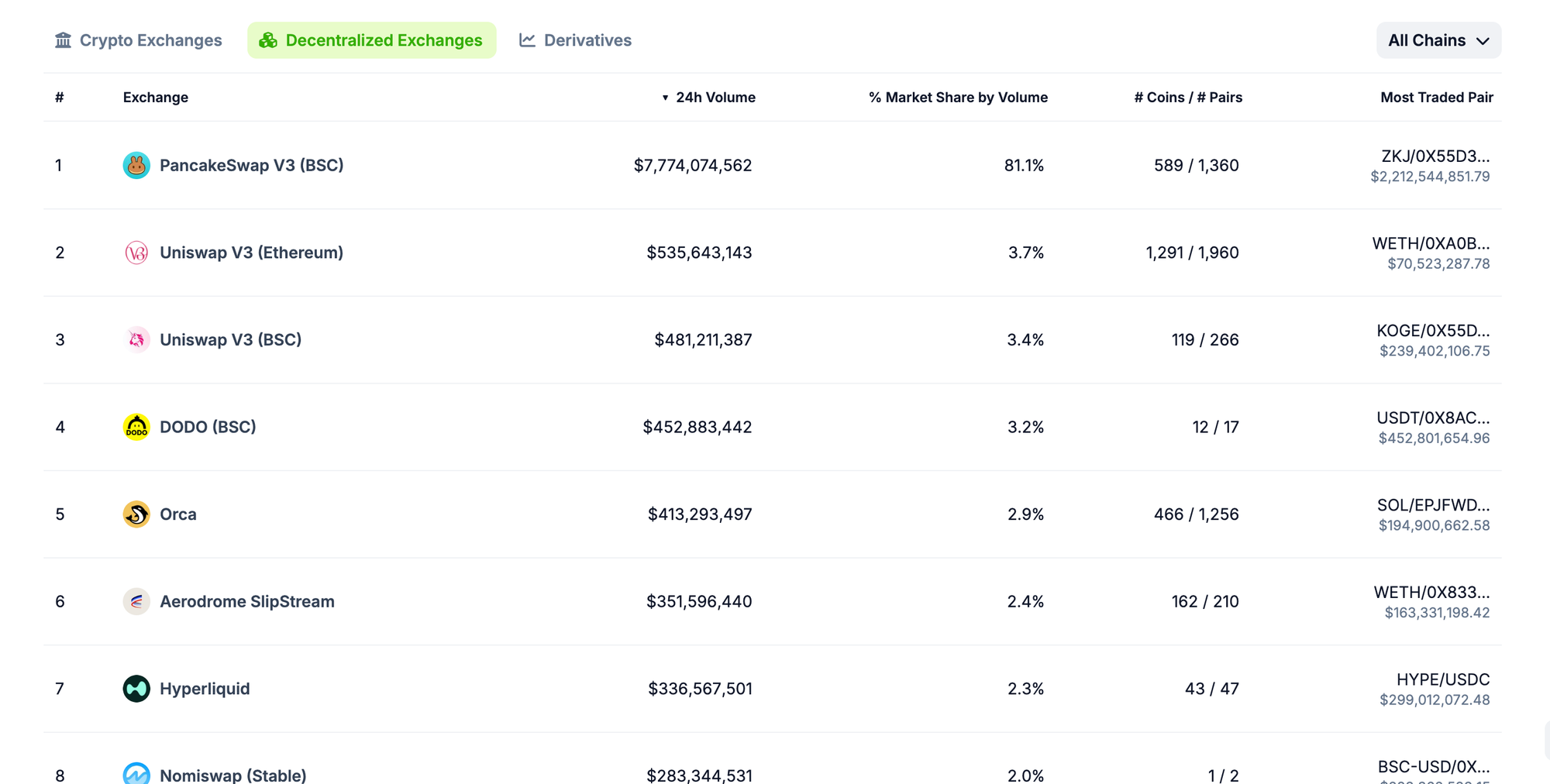Open the All Chains dropdown

tap(1438, 40)
